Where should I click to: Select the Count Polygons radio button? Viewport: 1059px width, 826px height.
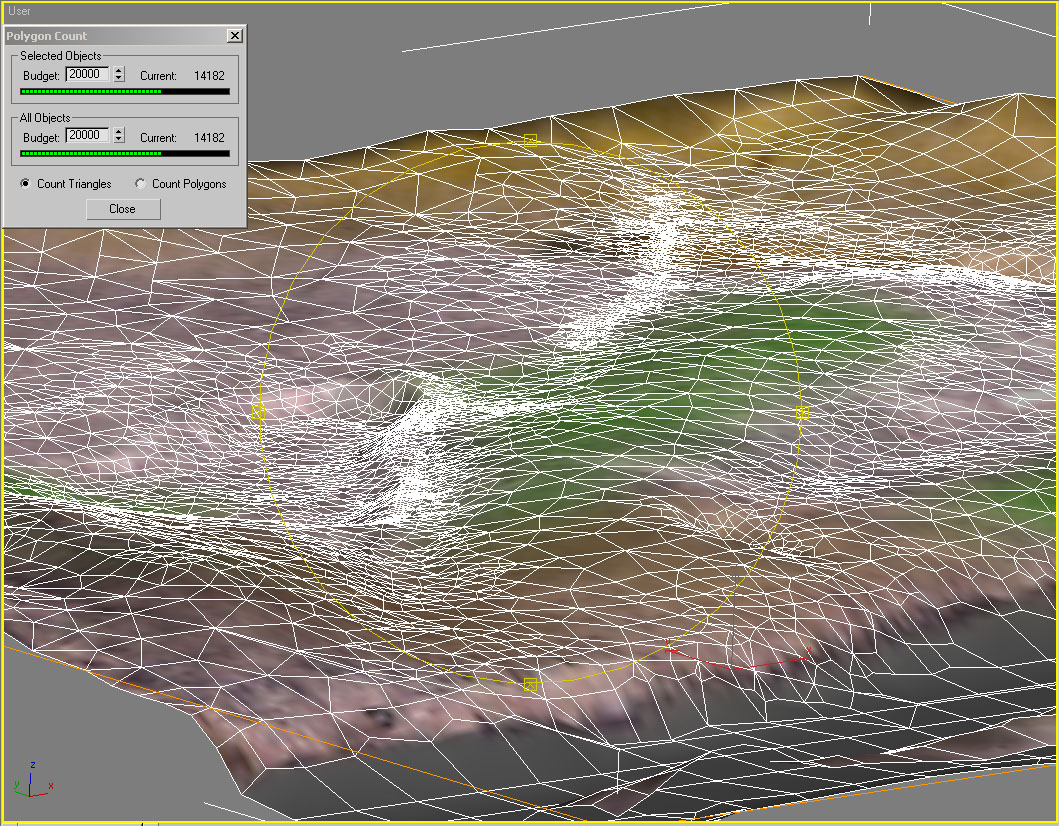pyautogui.click(x=140, y=184)
